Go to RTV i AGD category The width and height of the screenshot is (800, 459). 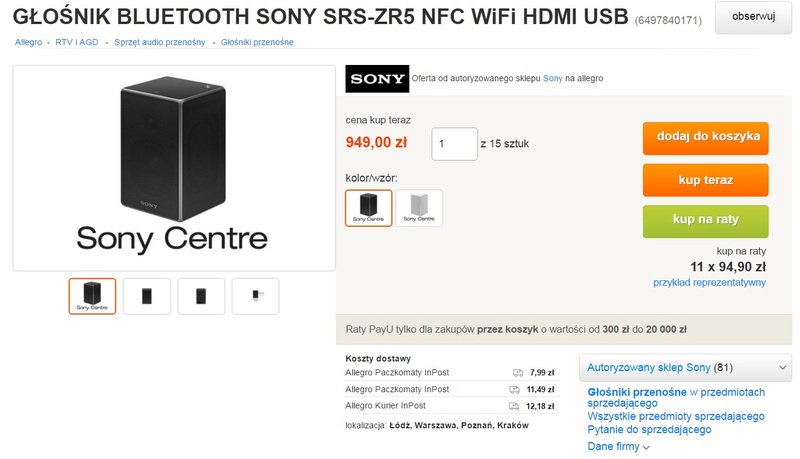77,42
